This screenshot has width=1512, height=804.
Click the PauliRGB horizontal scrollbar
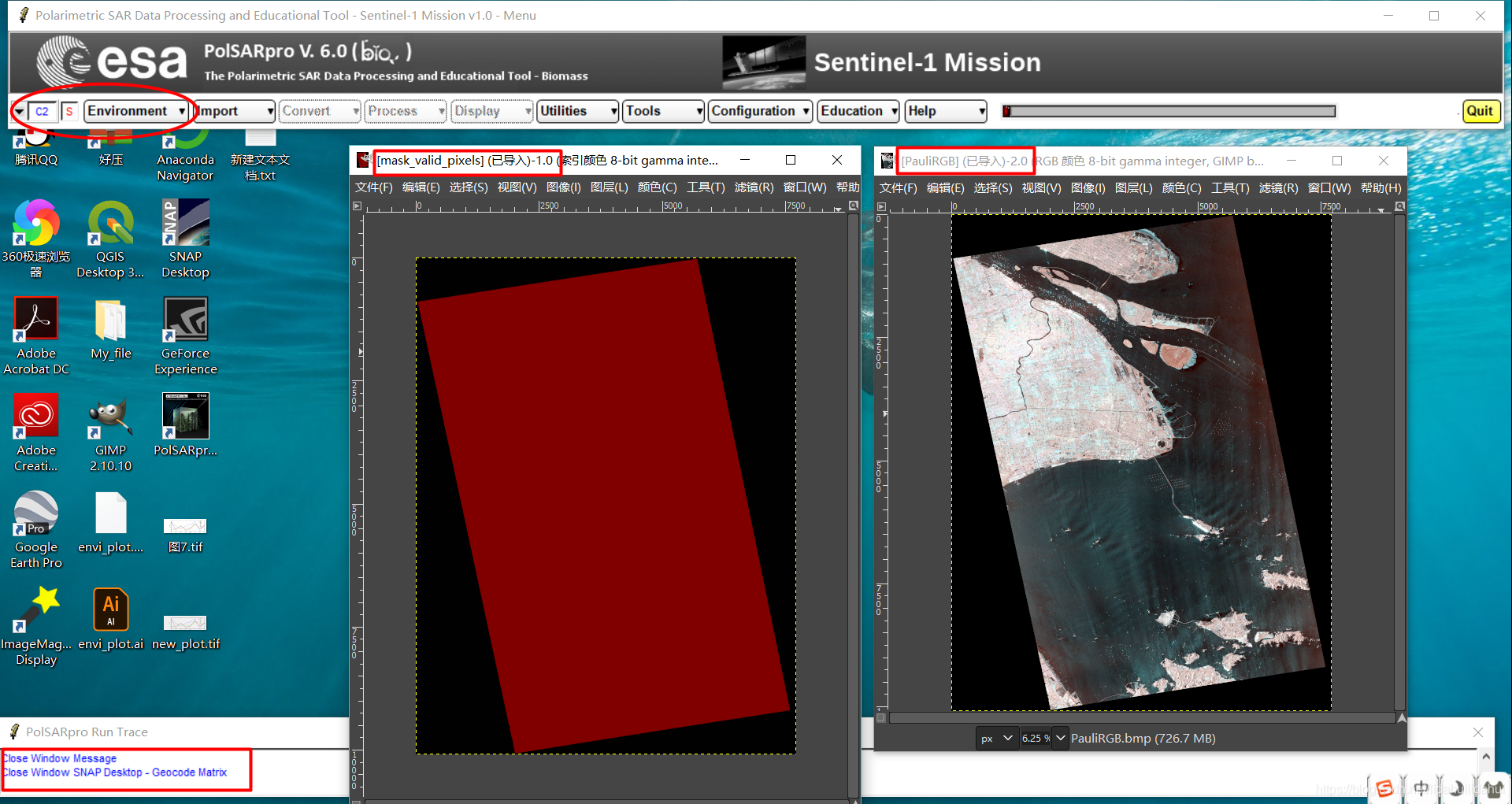point(1141,717)
